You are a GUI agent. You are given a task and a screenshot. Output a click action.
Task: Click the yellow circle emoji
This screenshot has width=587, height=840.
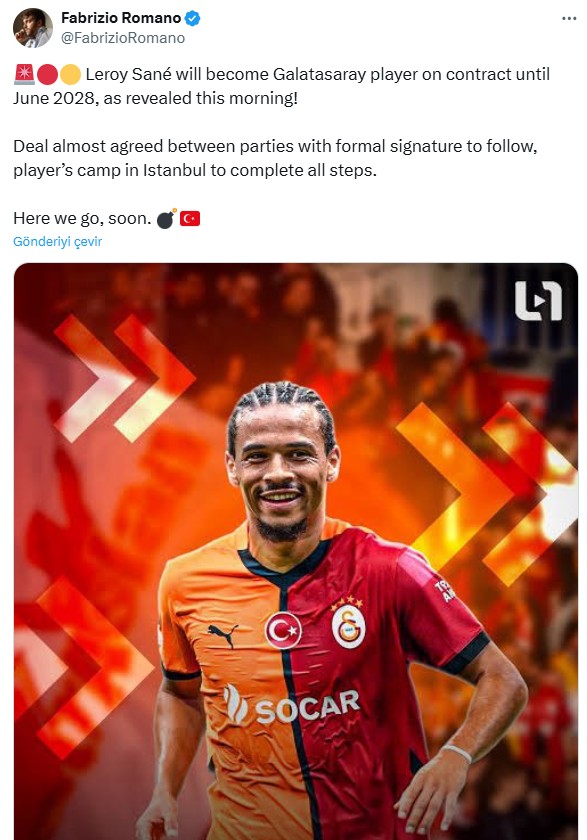(70, 74)
